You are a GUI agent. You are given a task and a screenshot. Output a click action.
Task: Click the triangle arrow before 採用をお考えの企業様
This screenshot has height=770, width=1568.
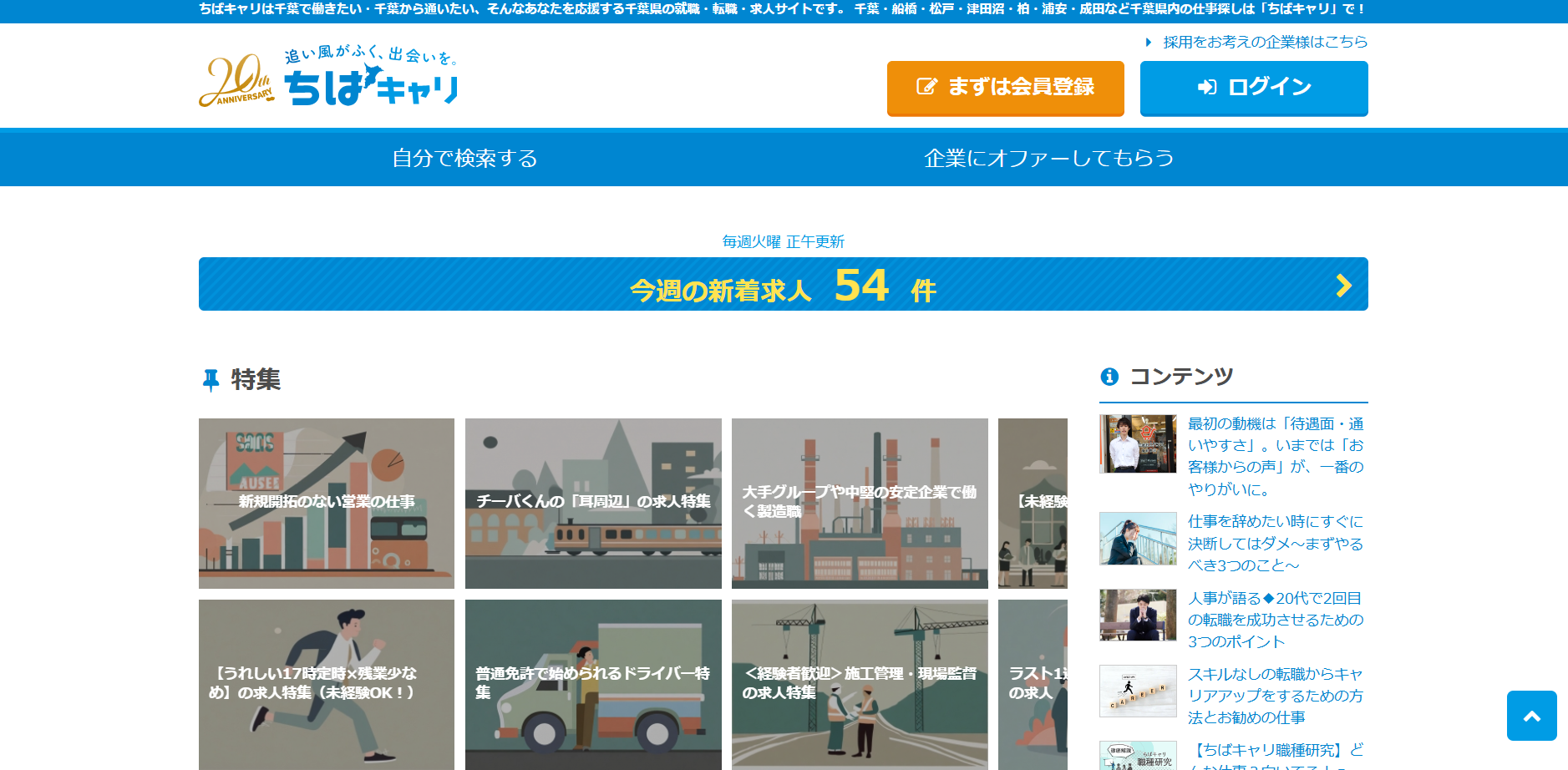tap(1149, 42)
